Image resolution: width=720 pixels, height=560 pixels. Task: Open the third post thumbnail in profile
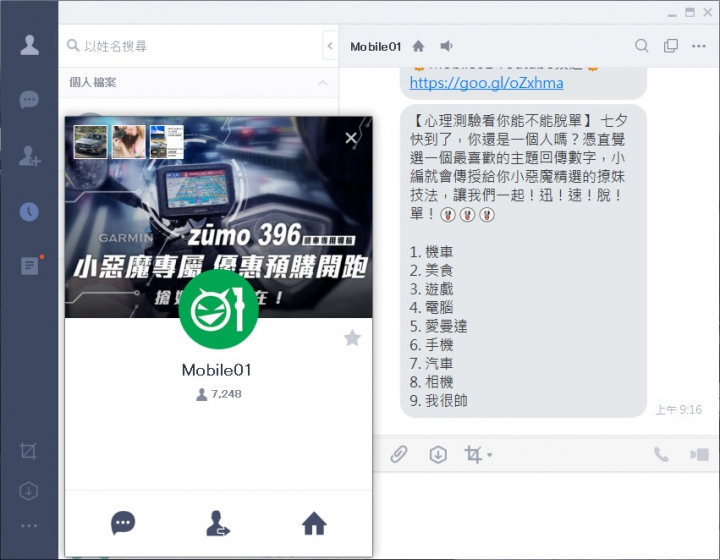pyautogui.click(x=167, y=142)
